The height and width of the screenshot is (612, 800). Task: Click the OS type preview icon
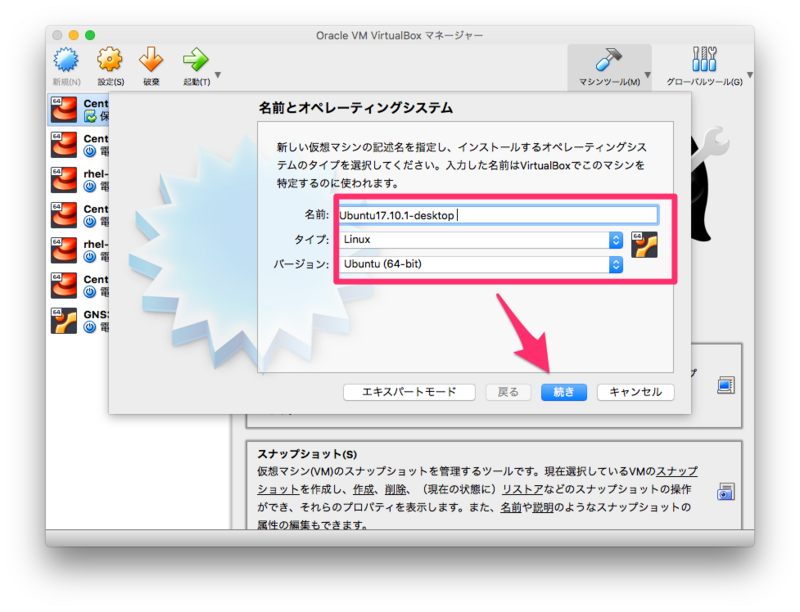[x=644, y=245]
